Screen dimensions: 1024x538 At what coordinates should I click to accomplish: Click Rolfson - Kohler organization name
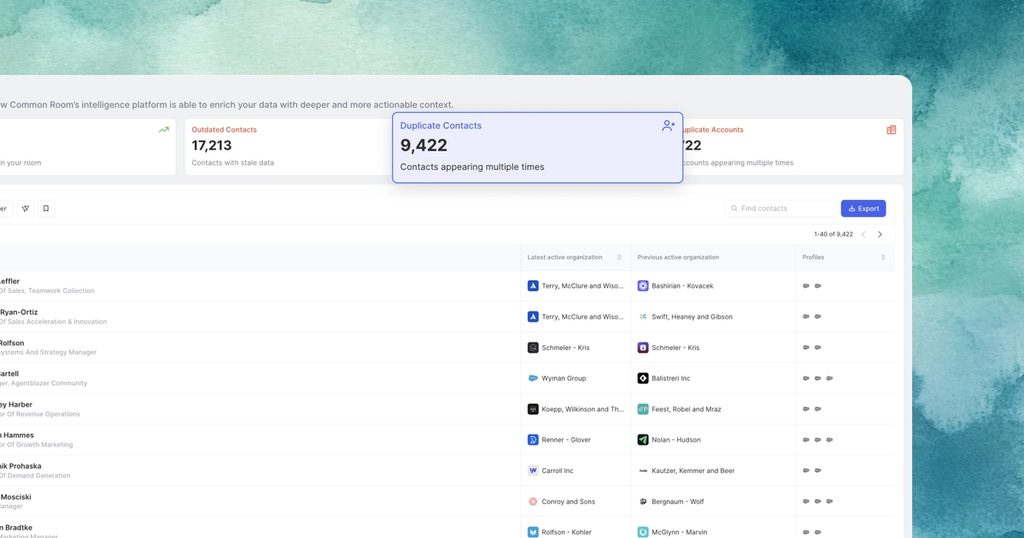pos(566,532)
